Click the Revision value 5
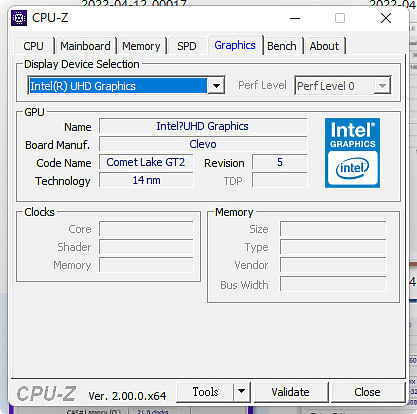Viewport: 417px width, 414px height. point(279,162)
